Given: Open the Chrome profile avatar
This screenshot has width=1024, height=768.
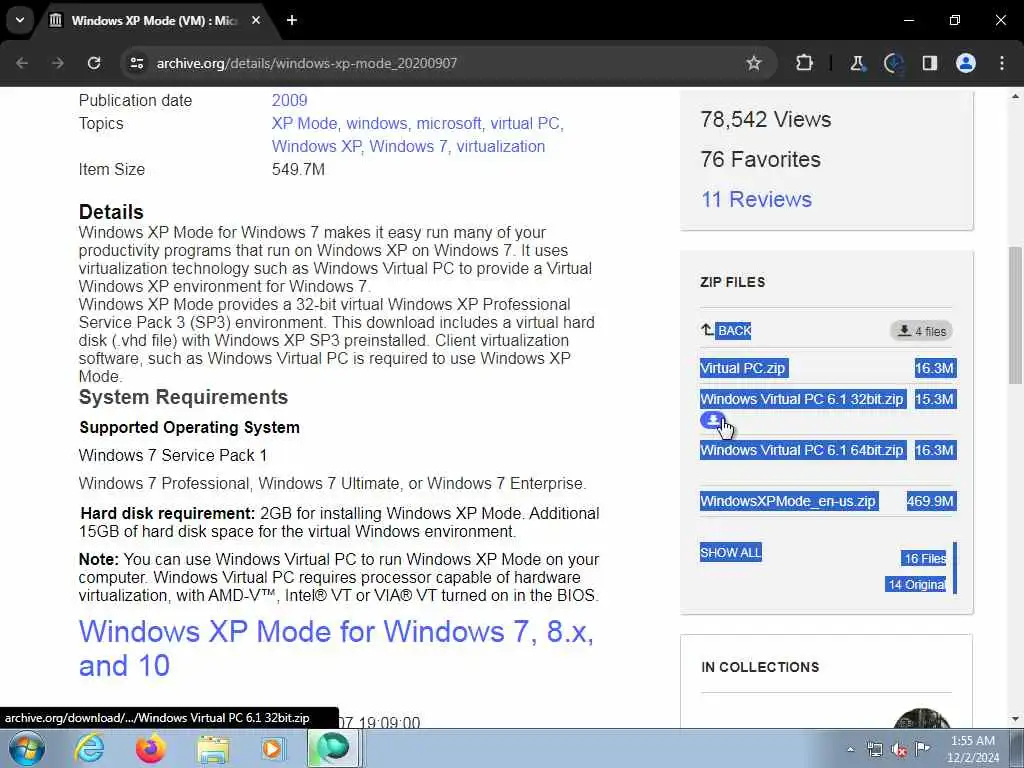Looking at the screenshot, I should click(x=966, y=63).
